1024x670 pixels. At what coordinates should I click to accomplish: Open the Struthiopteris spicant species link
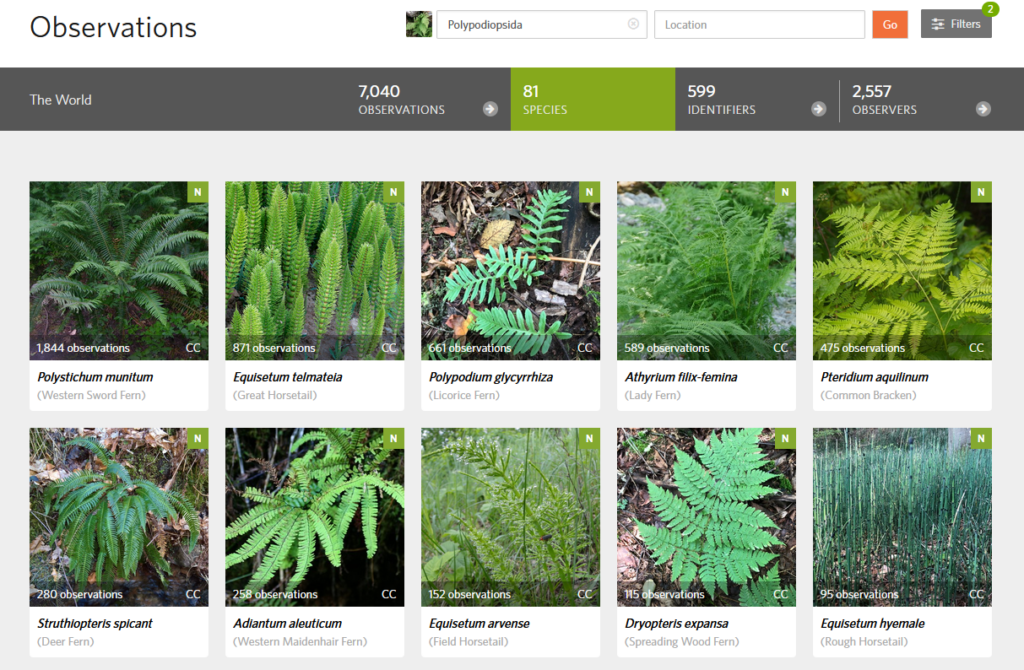[x=95, y=624]
